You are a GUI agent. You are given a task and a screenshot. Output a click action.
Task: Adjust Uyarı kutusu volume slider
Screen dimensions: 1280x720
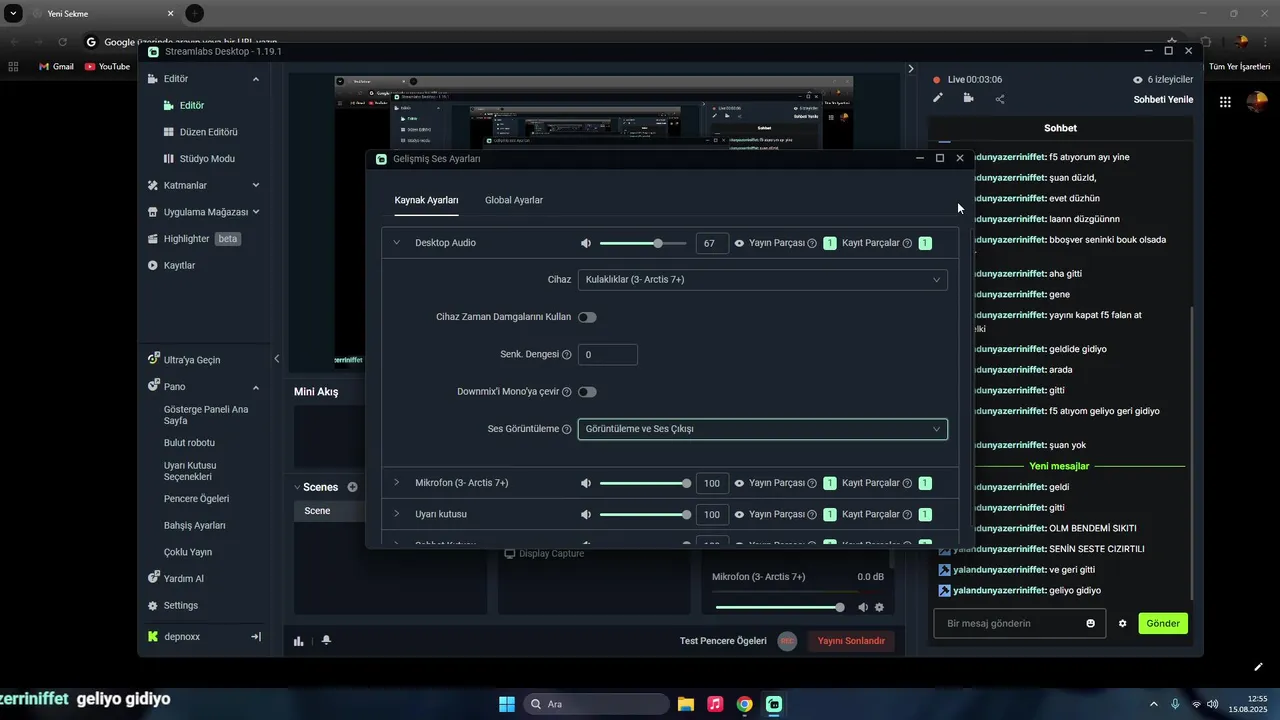[643, 514]
